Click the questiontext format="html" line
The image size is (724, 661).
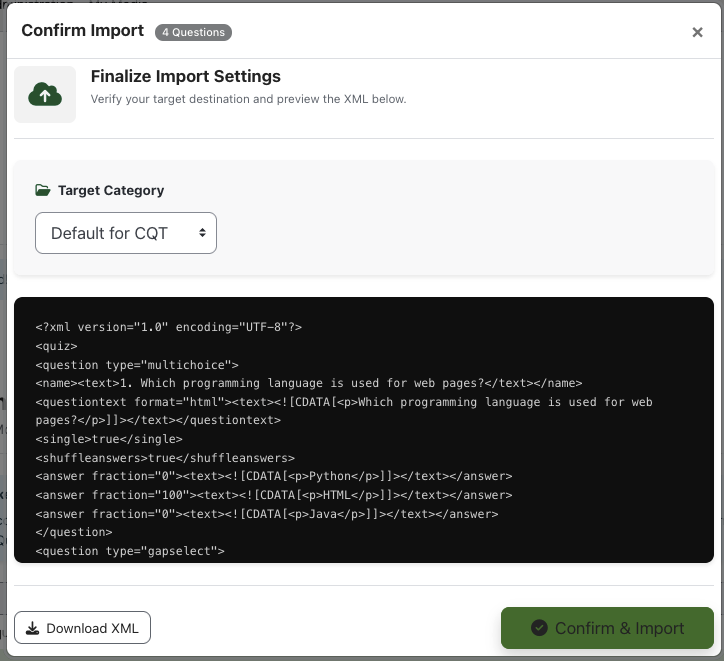tap(344, 411)
